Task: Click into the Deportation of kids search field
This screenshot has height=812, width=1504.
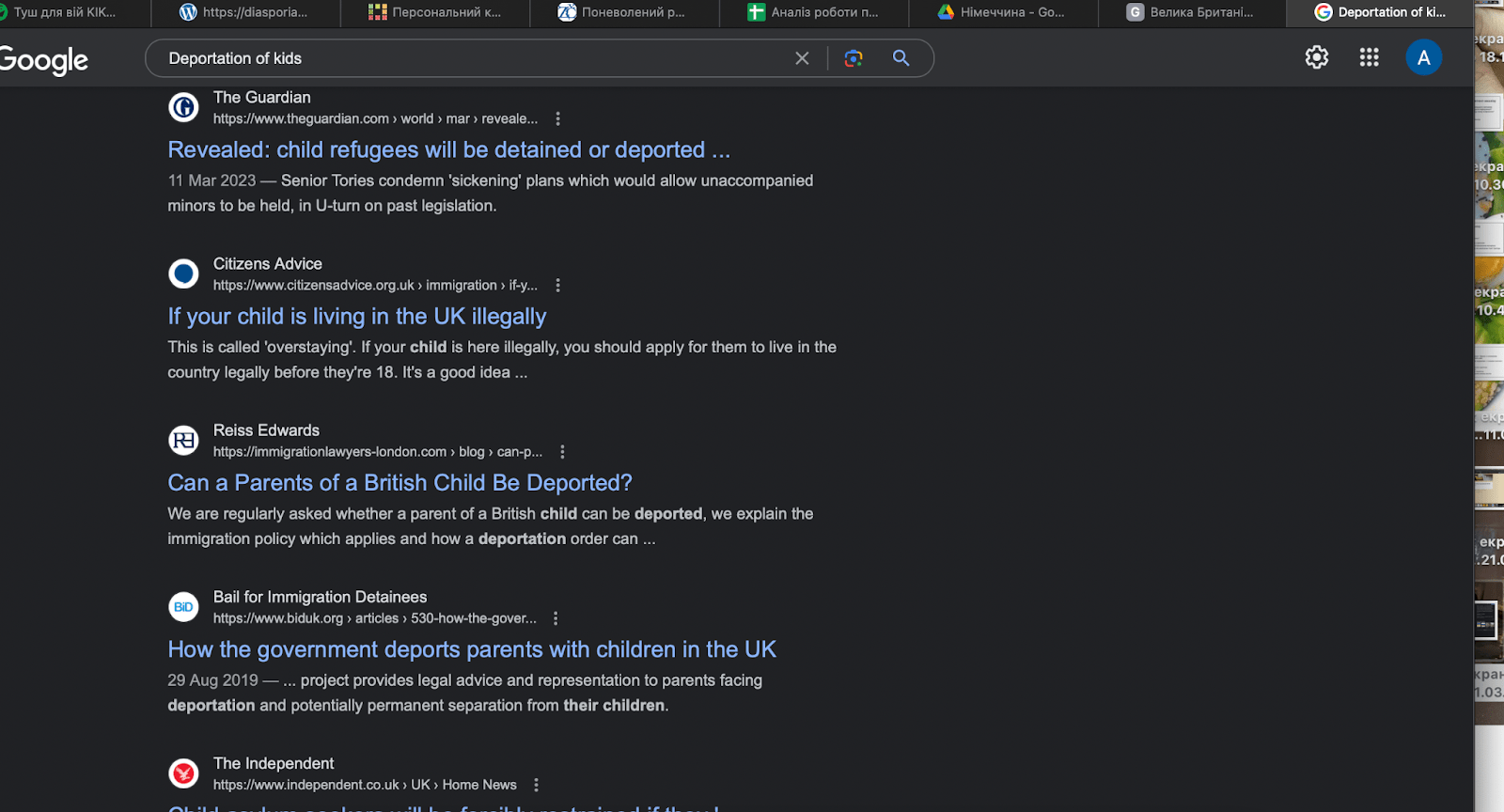Action: 470,58
